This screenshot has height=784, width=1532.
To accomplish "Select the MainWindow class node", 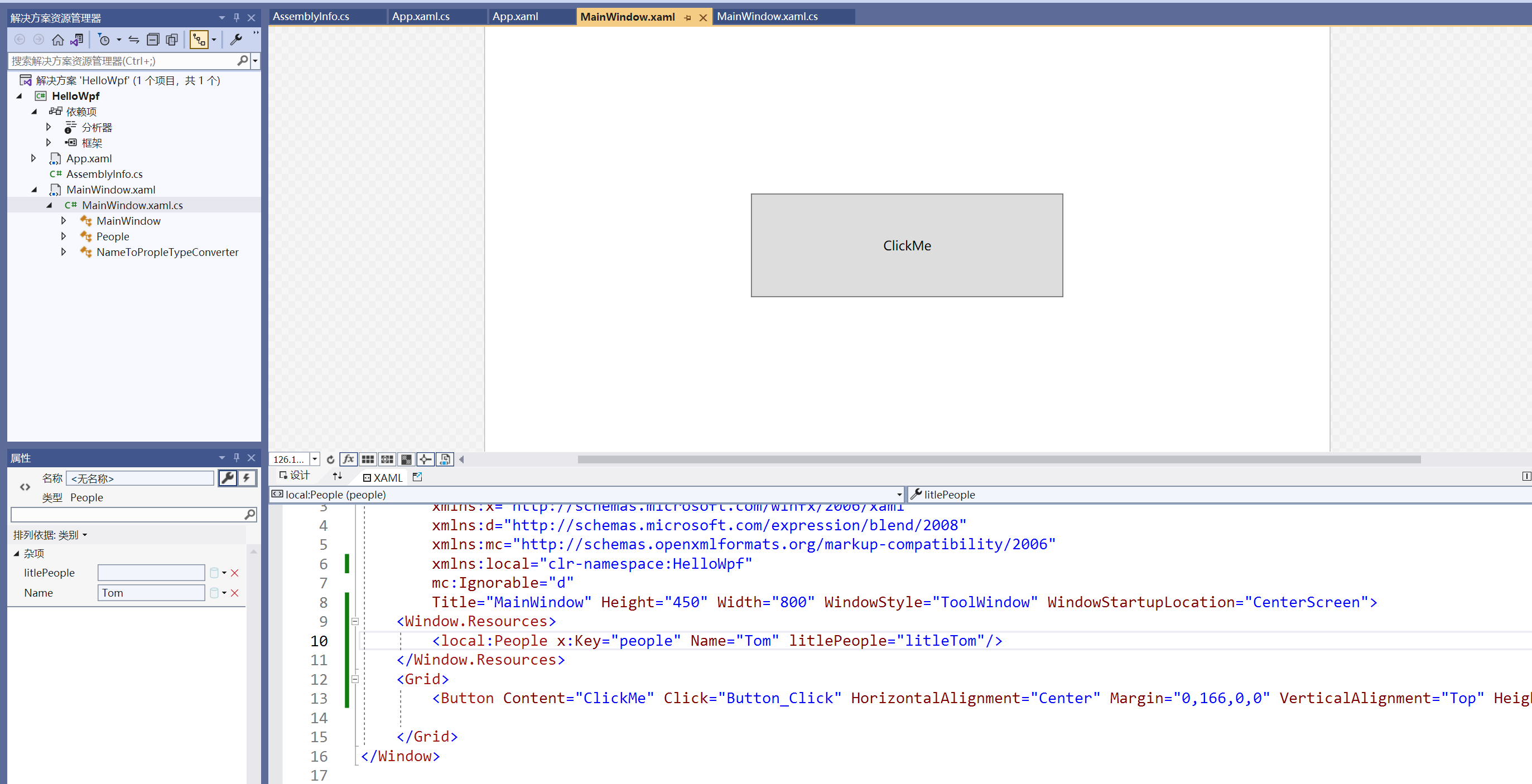I will 128,221.
